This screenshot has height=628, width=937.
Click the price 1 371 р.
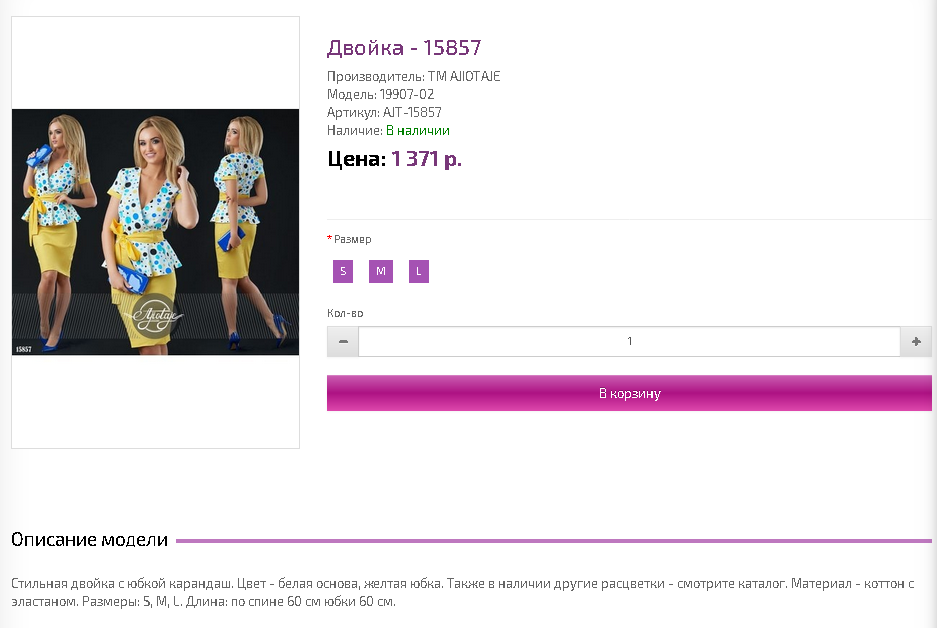click(426, 159)
